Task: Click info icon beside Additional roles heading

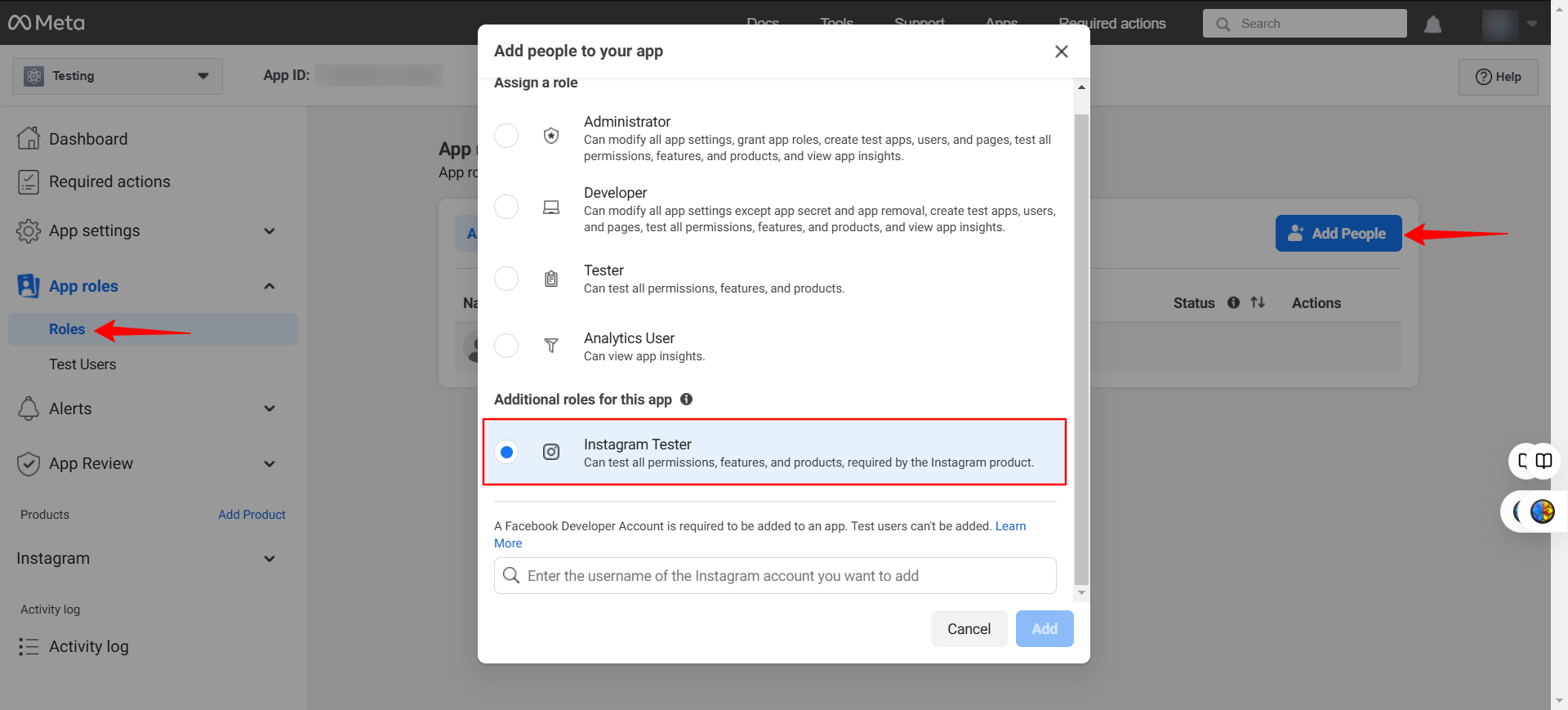Action: (686, 400)
